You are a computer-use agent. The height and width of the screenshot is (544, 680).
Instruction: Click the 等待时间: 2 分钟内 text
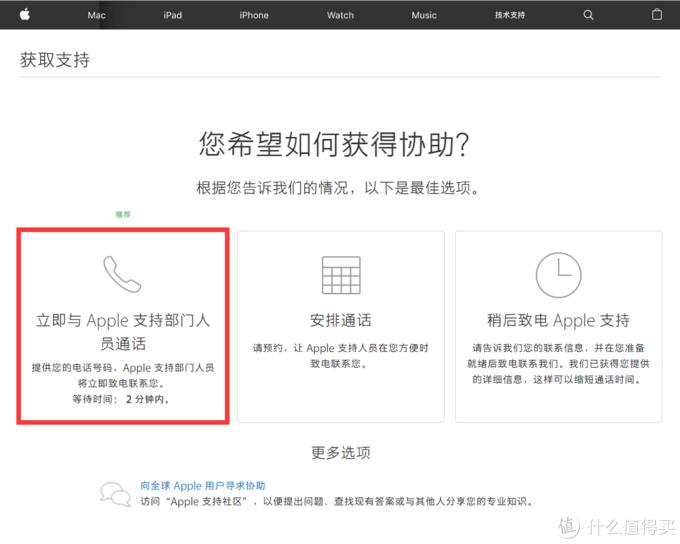[x=121, y=399]
